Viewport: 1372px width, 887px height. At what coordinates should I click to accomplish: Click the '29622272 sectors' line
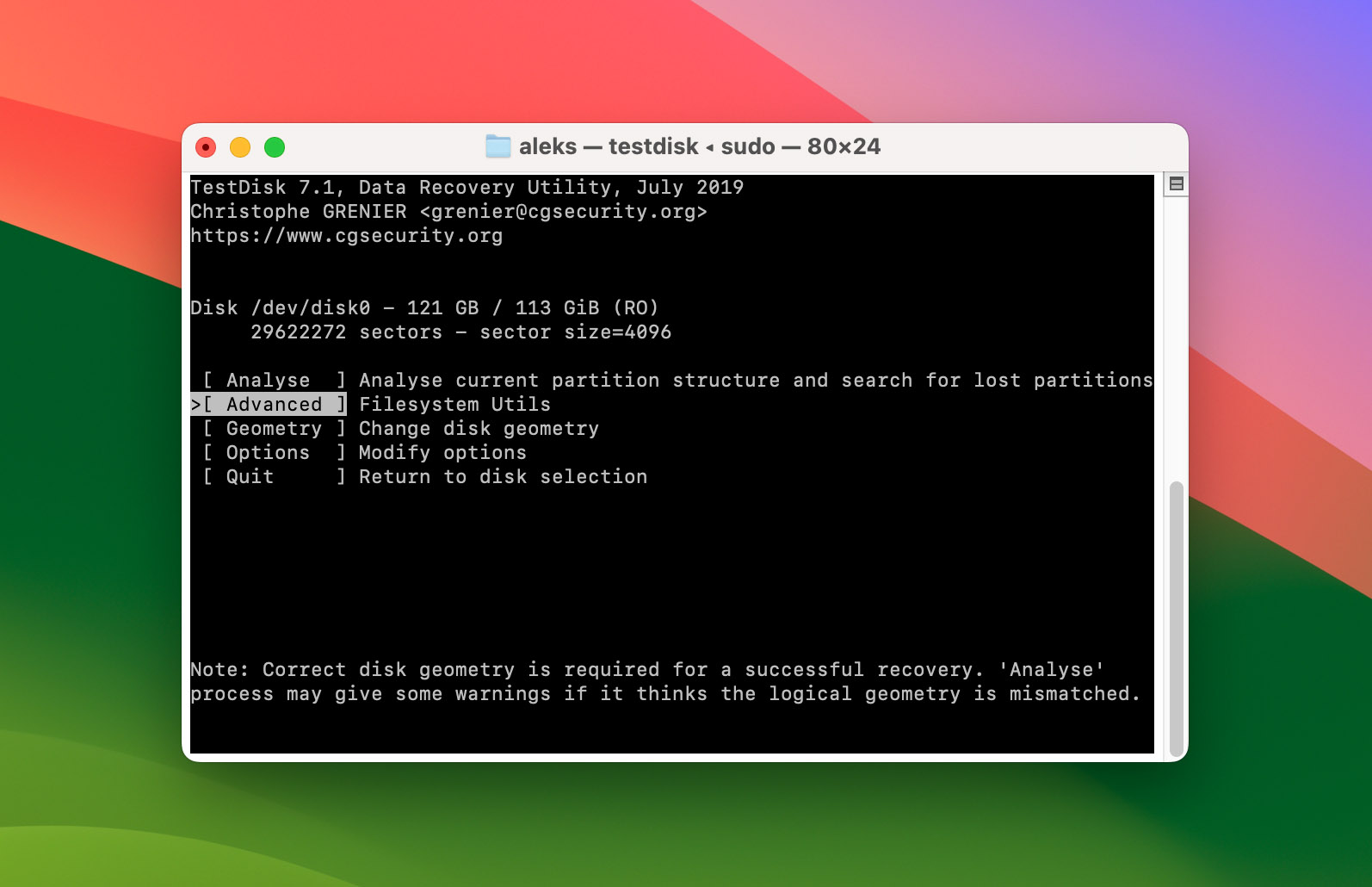pos(460,332)
